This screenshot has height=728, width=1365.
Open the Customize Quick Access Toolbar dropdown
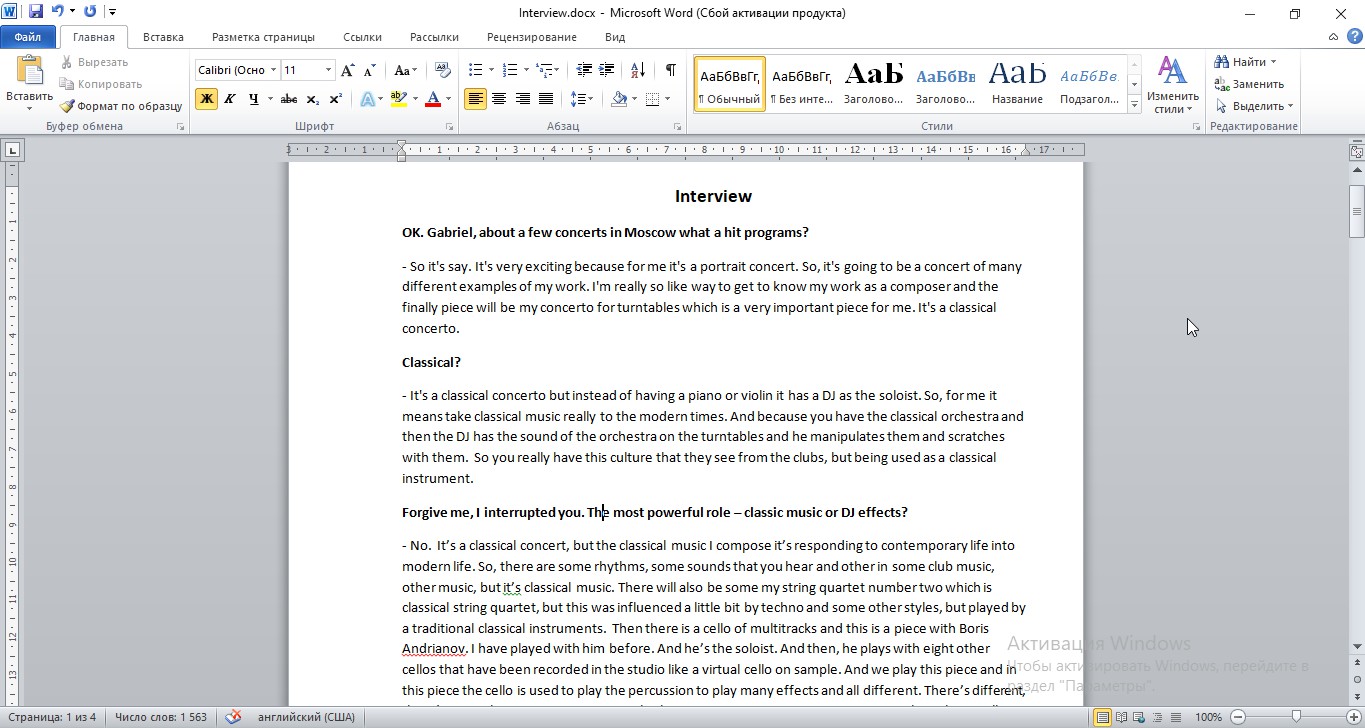(112, 12)
